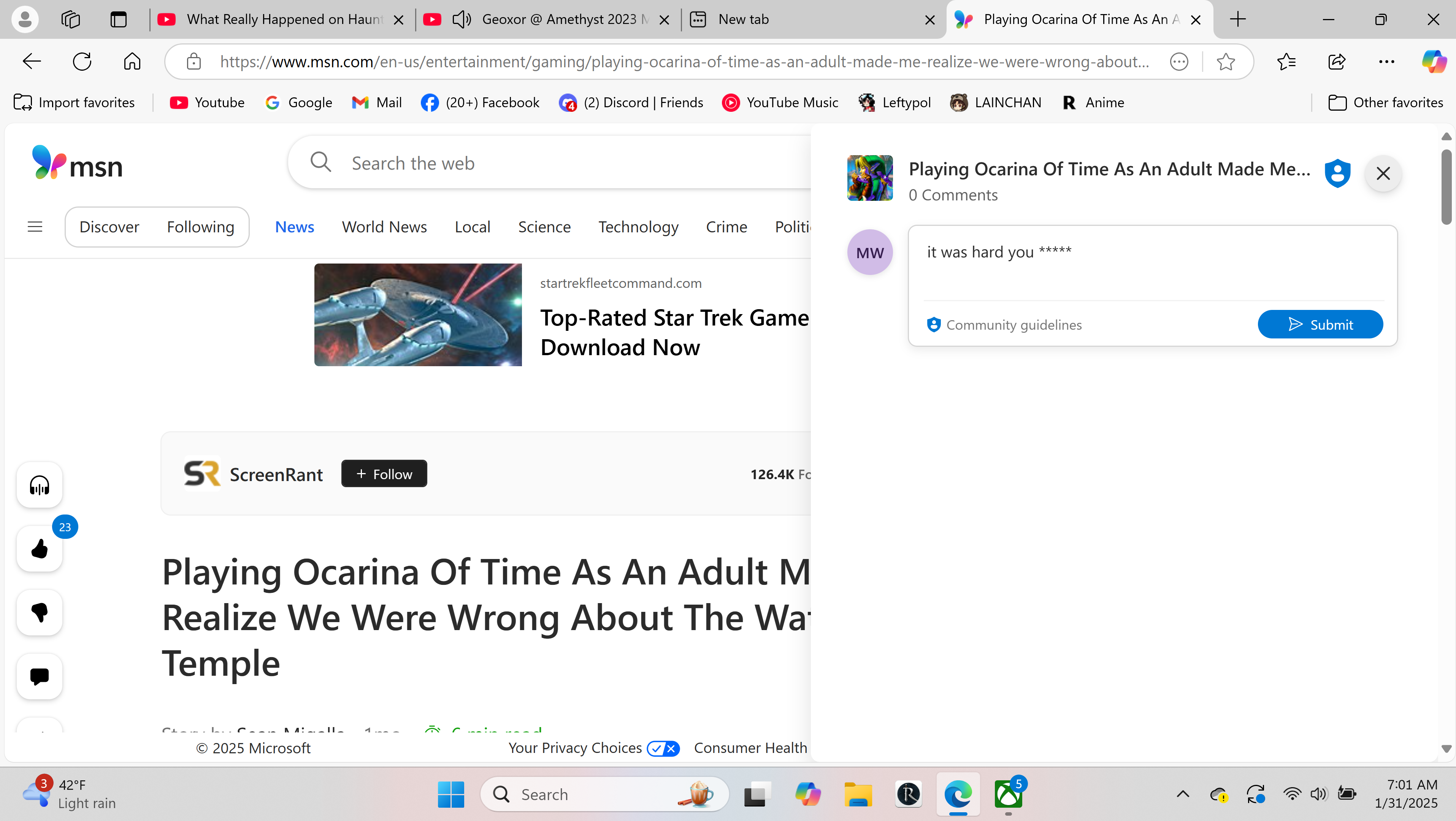Open Settings and more ellipsis menu
This screenshot has width=1456, height=821.
point(1386,61)
